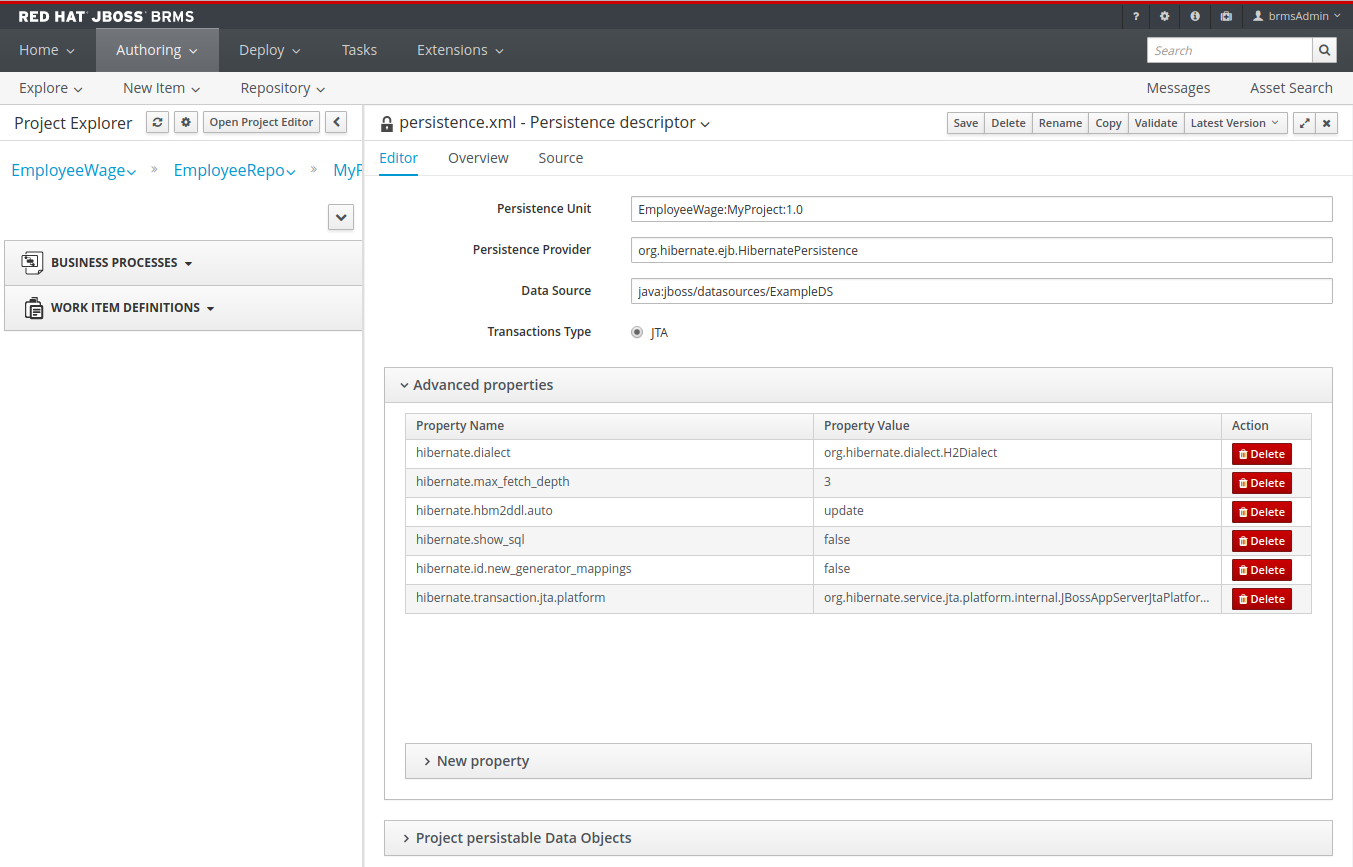This screenshot has height=867, width=1353.
Task: Click the search magnifier button
Action: [x=1324, y=50]
